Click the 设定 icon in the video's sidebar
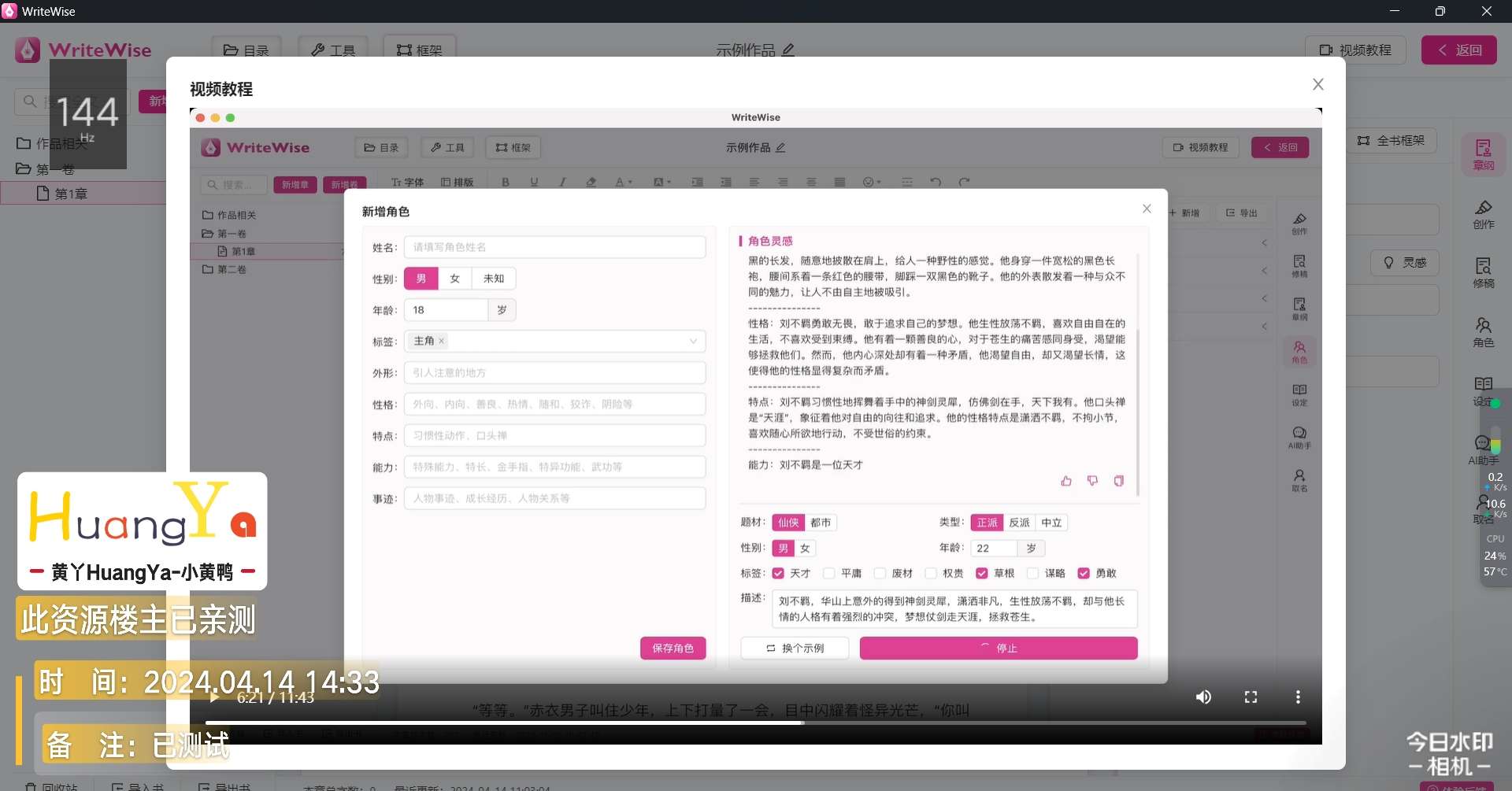The width and height of the screenshot is (1512, 791). pos(1299,394)
